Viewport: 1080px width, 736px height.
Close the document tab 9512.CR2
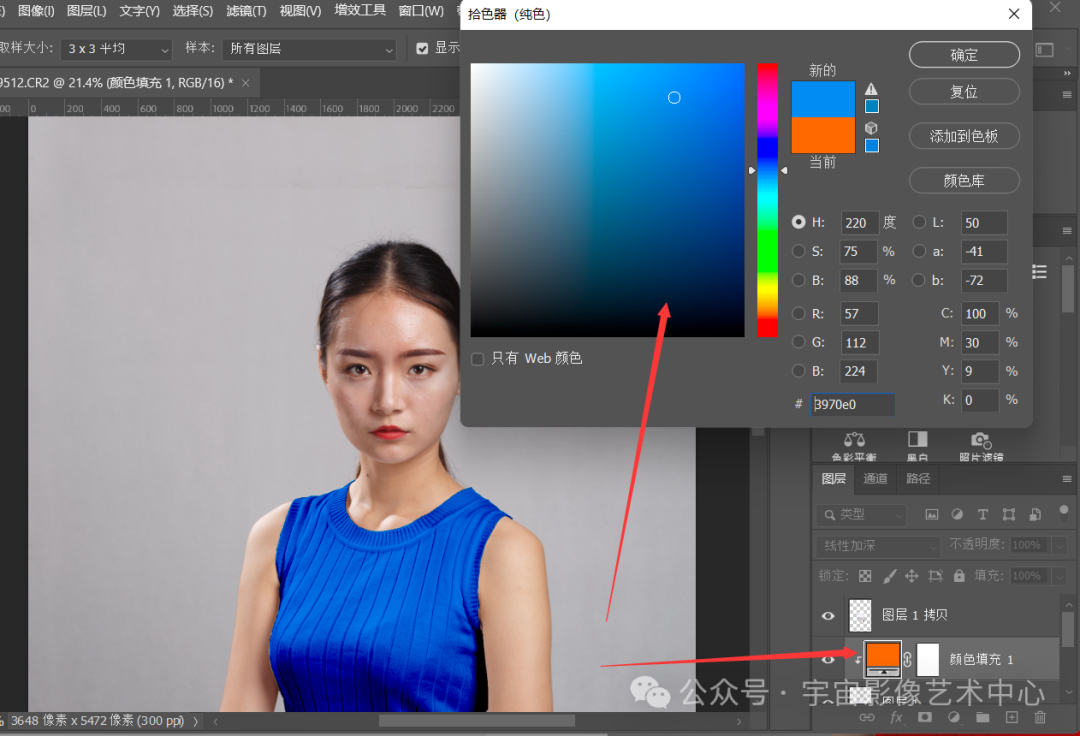point(245,83)
